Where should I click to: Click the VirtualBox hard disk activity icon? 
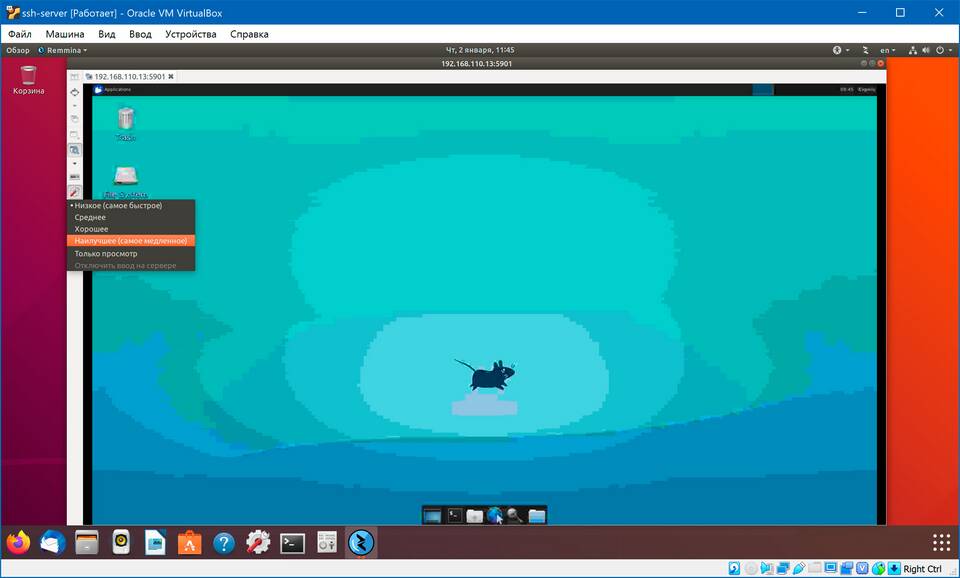click(734, 569)
